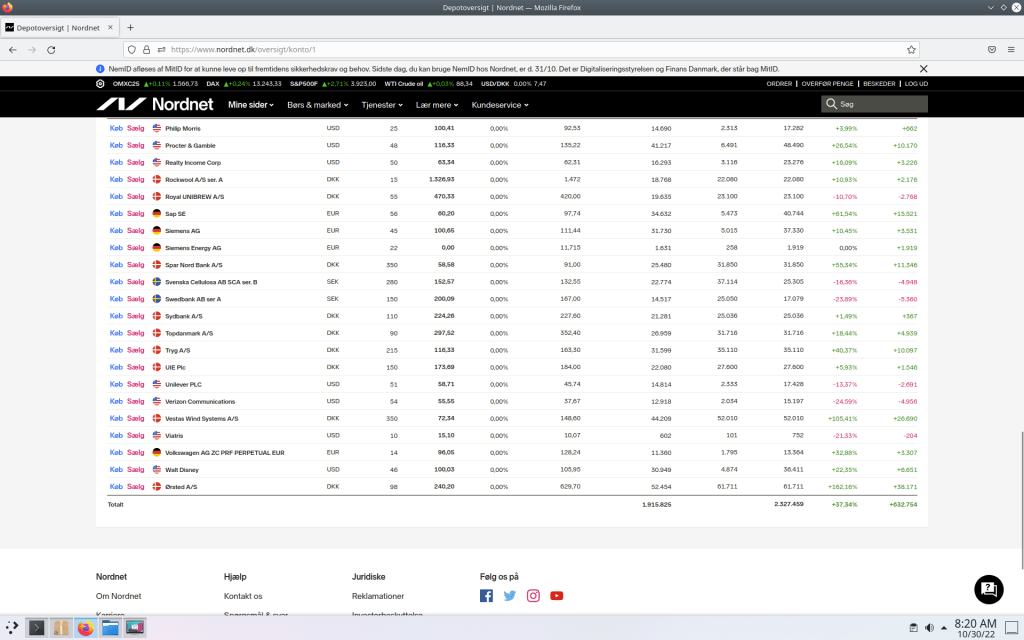Click Sælg for Ørsted A/S
Screen dimensions: 1024x640
pos(136,486)
